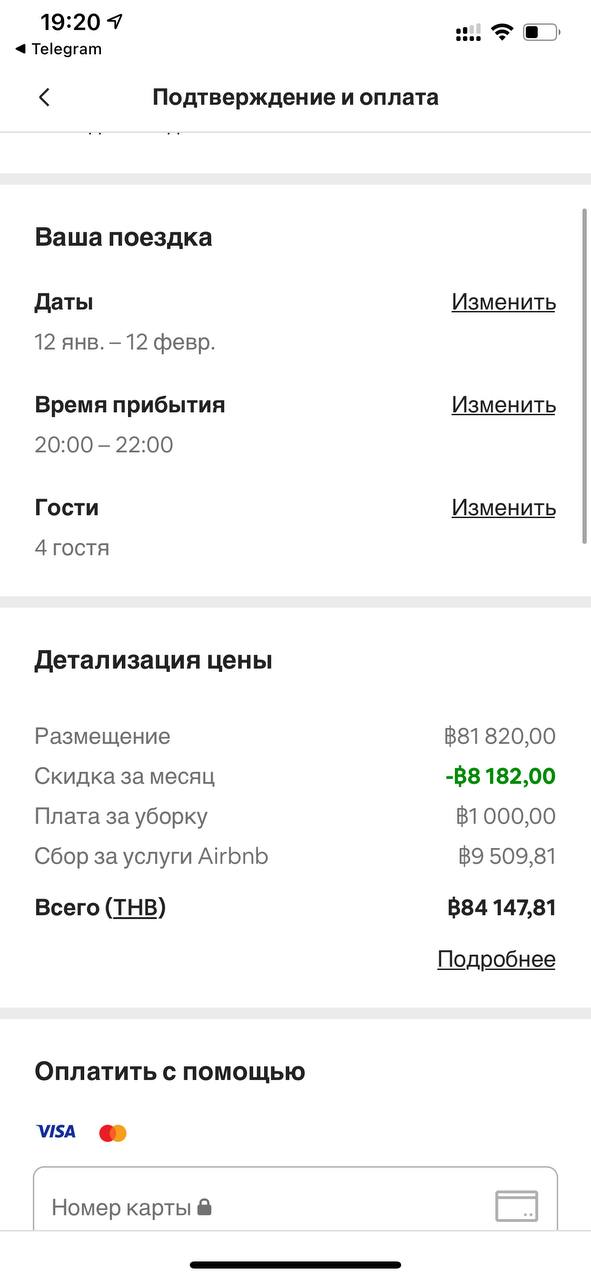Tap the THB currency link
This screenshot has height=1280, width=591.
[135, 908]
